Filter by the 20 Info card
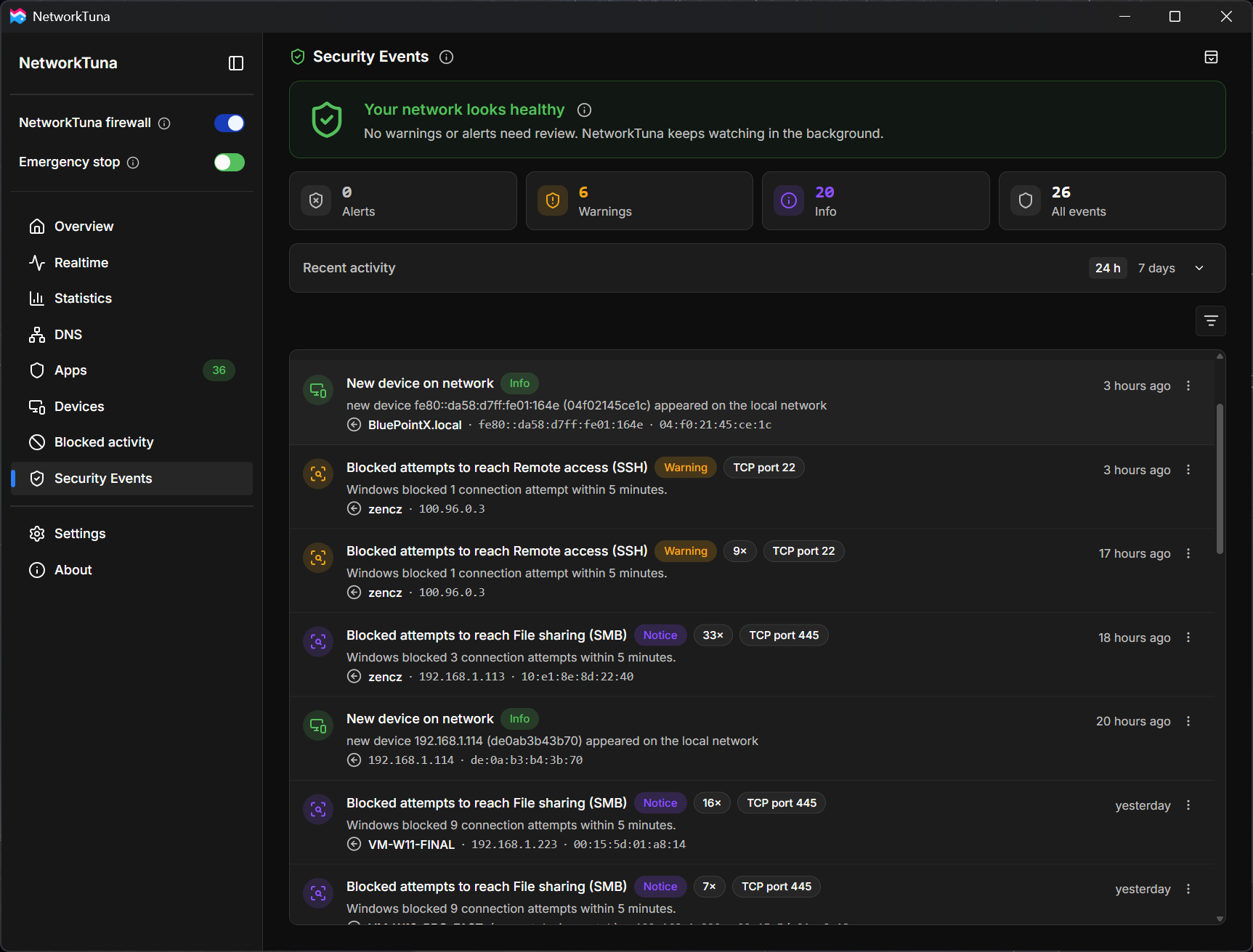The width and height of the screenshot is (1253, 952). (875, 201)
